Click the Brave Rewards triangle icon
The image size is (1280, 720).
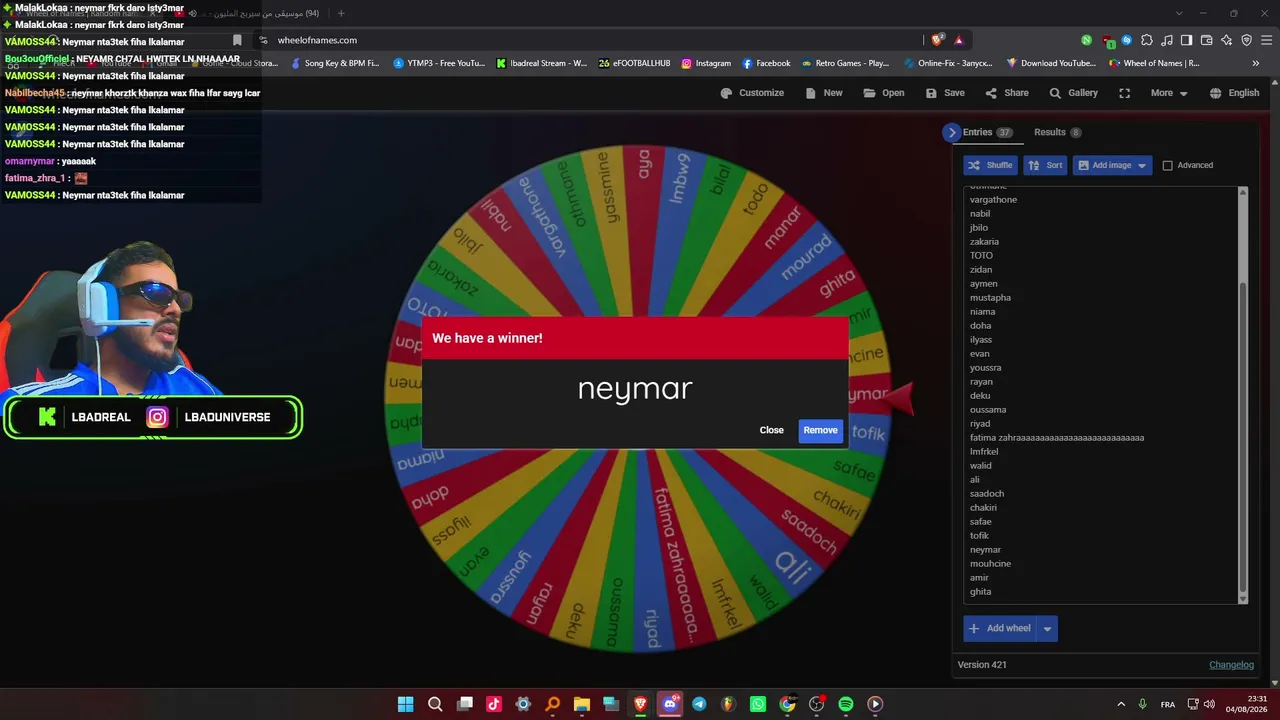pyautogui.click(x=959, y=40)
